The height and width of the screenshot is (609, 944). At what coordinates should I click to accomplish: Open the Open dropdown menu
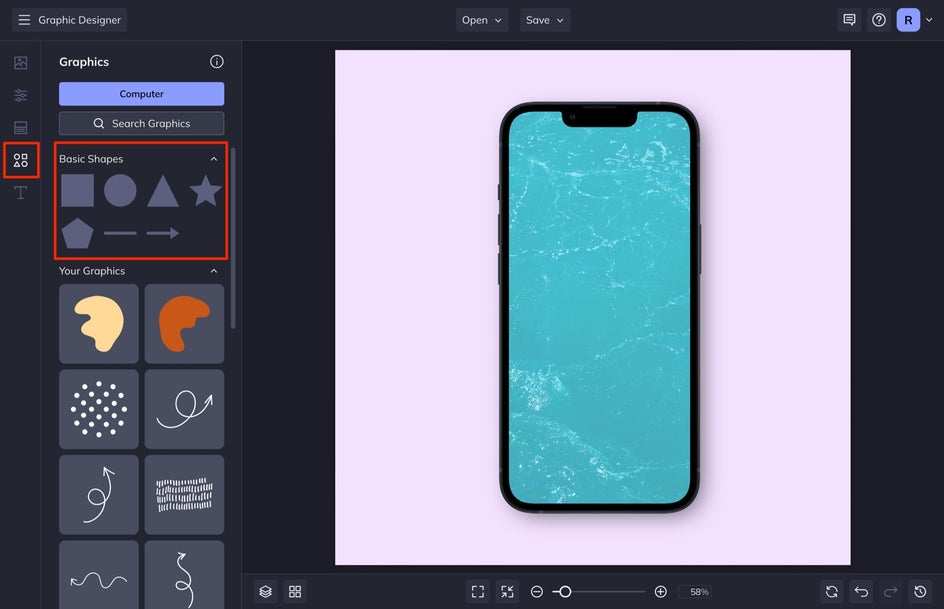pyautogui.click(x=482, y=20)
